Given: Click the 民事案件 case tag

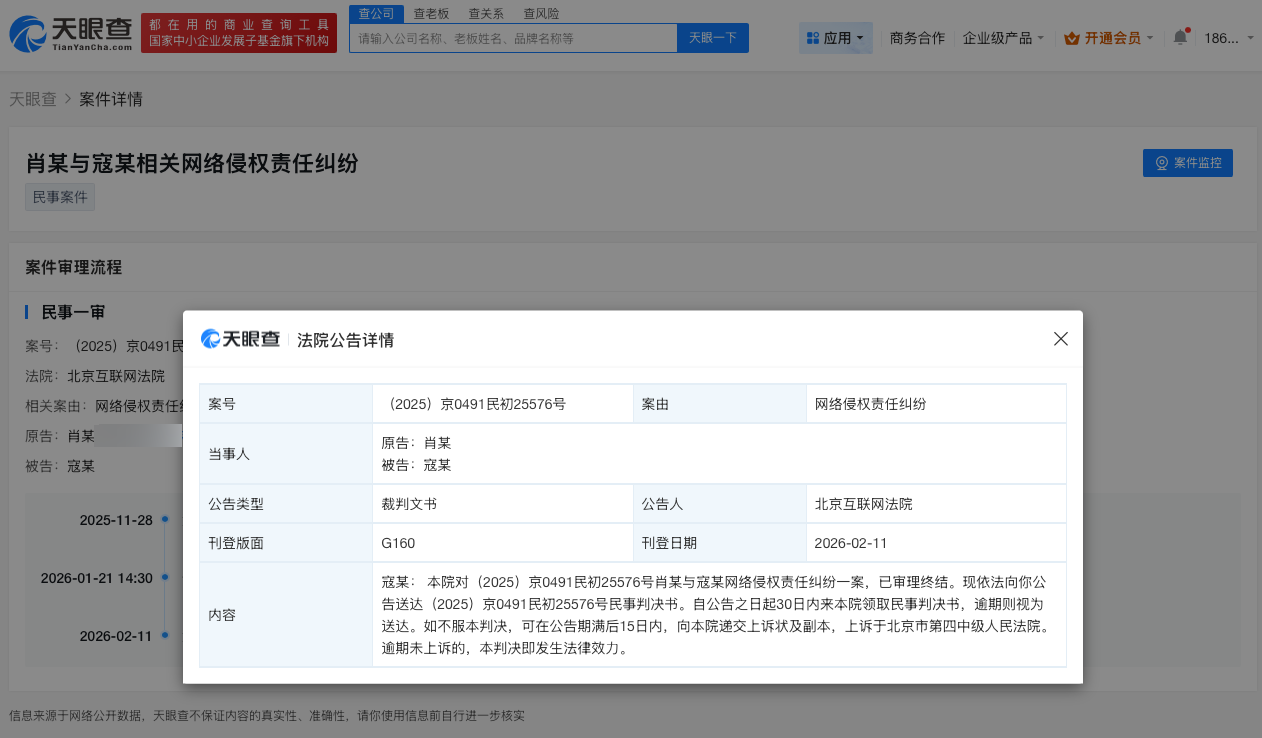Looking at the screenshot, I should click(59, 196).
